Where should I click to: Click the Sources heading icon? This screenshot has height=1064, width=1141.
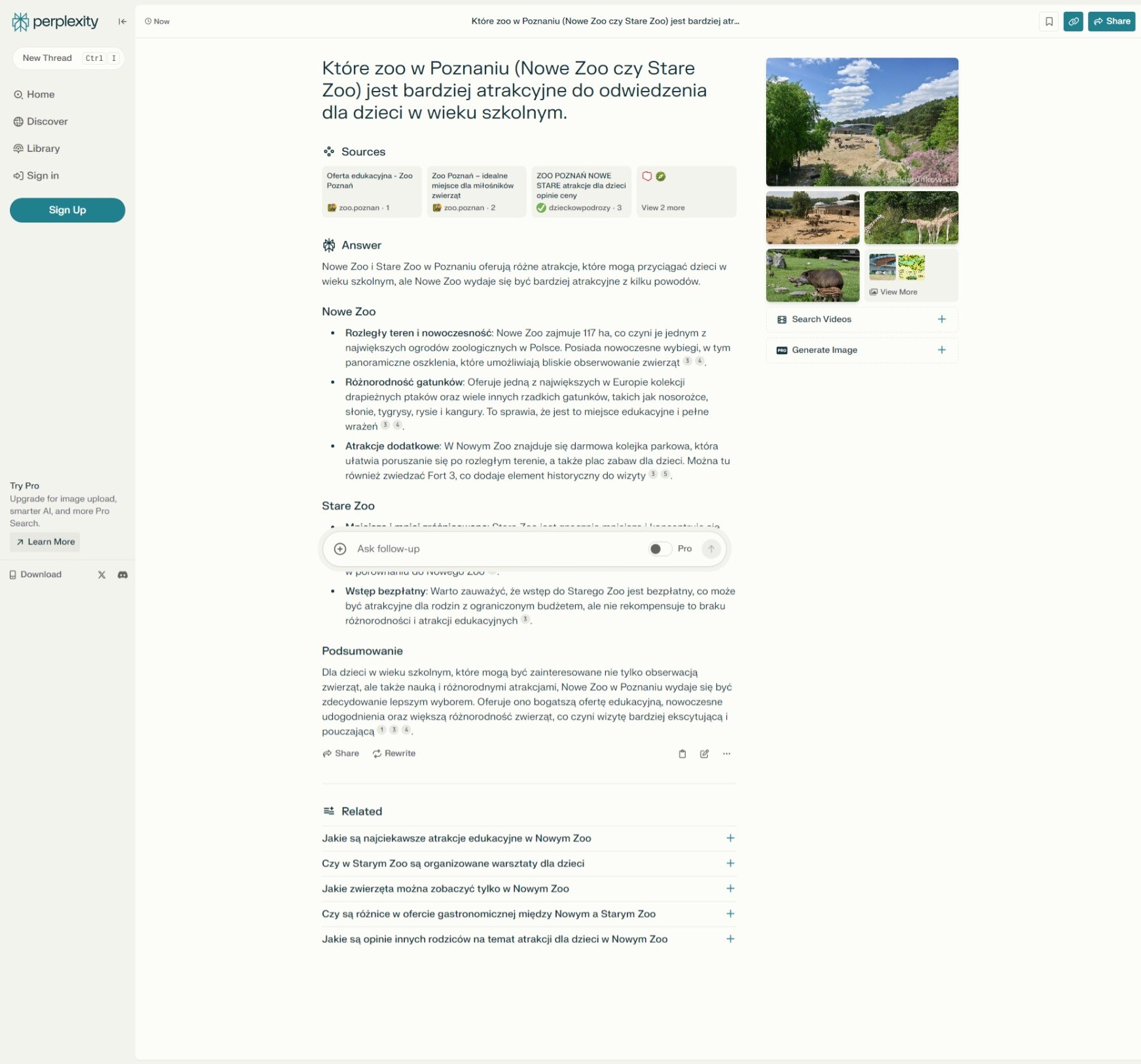pos(329,152)
